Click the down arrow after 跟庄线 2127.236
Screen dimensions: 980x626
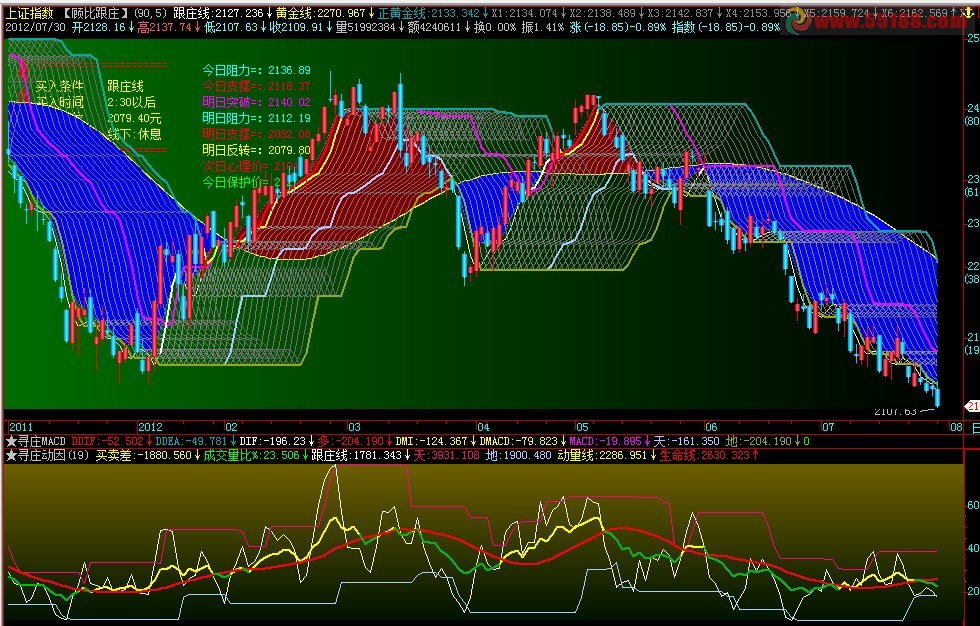pos(269,12)
